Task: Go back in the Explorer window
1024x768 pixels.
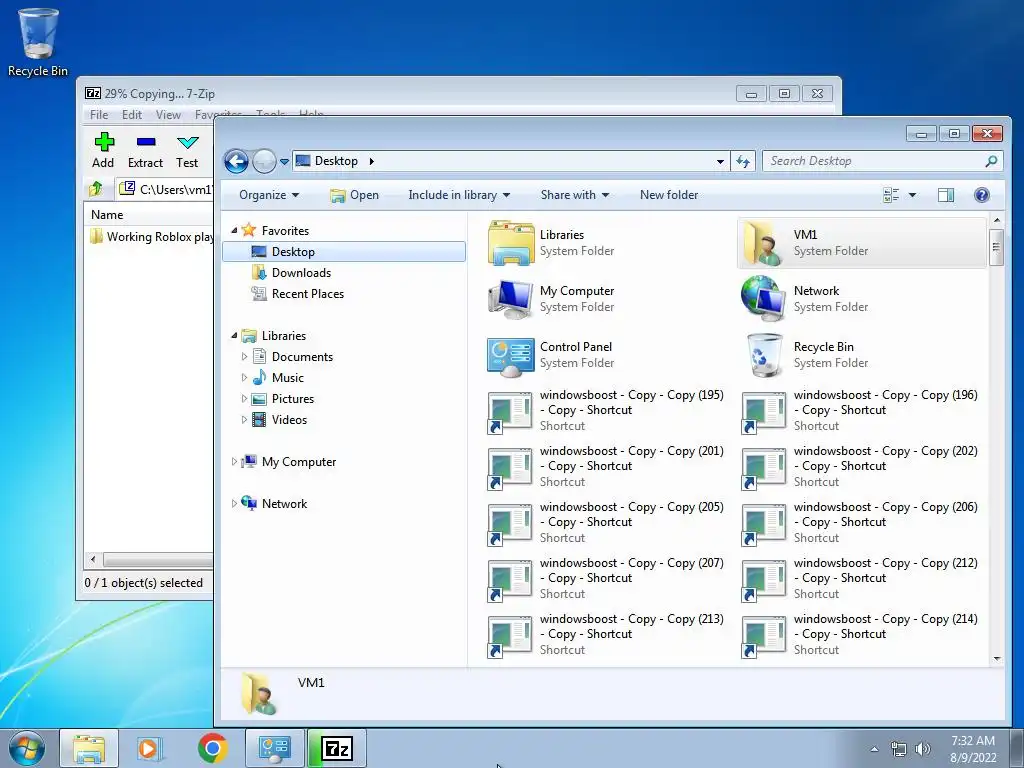Action: (x=236, y=161)
